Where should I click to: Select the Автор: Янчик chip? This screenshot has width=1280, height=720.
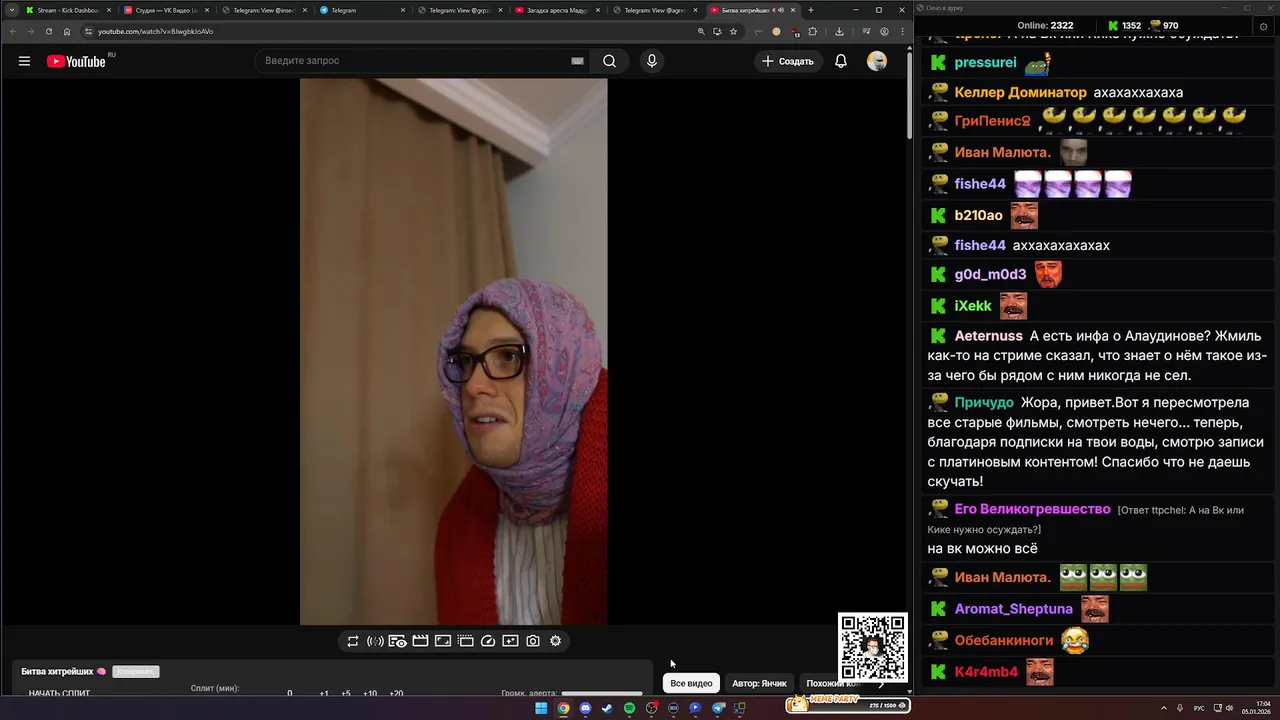tap(759, 683)
